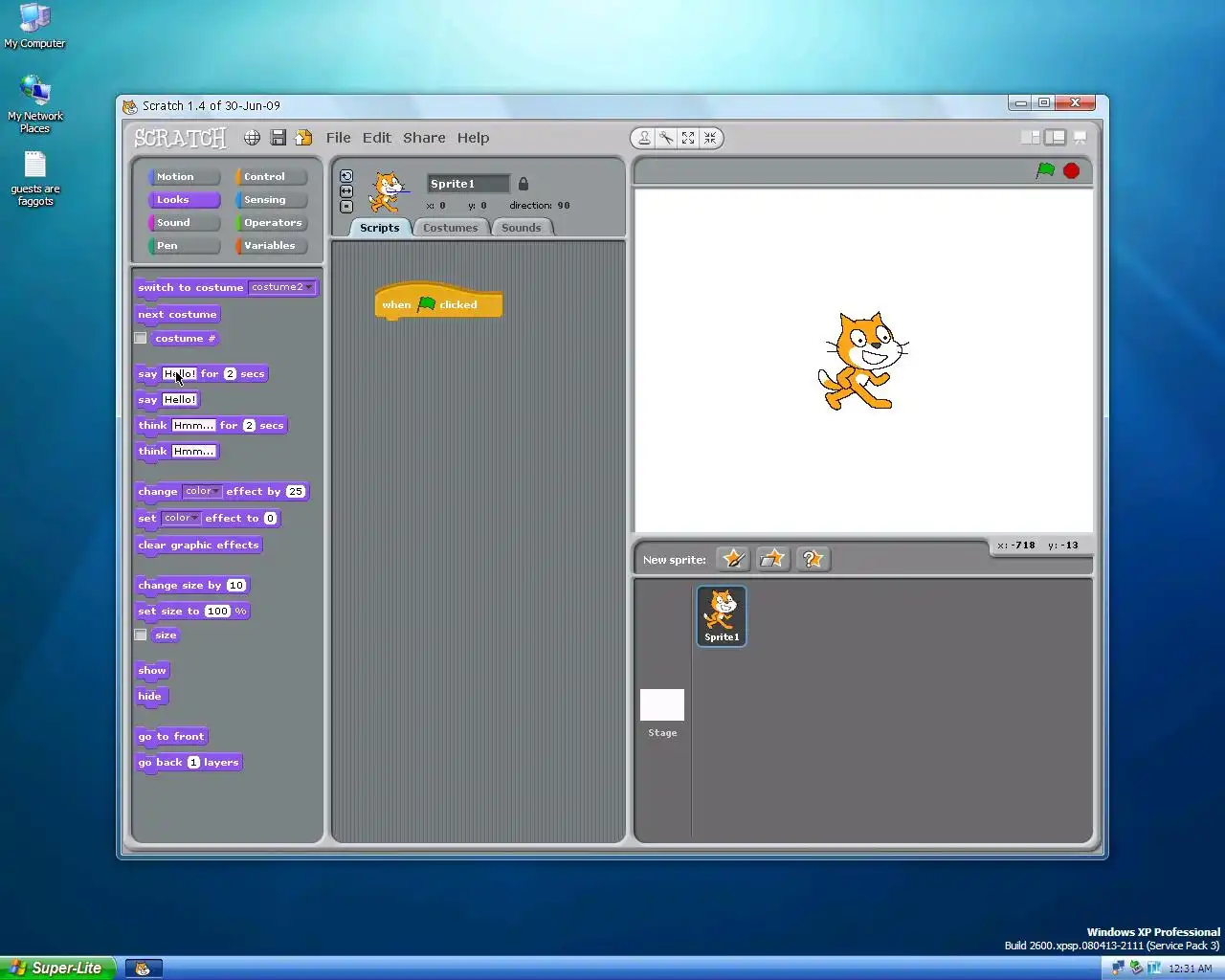Click the share project folder icon
The image size is (1225, 980).
pyautogui.click(x=303, y=138)
